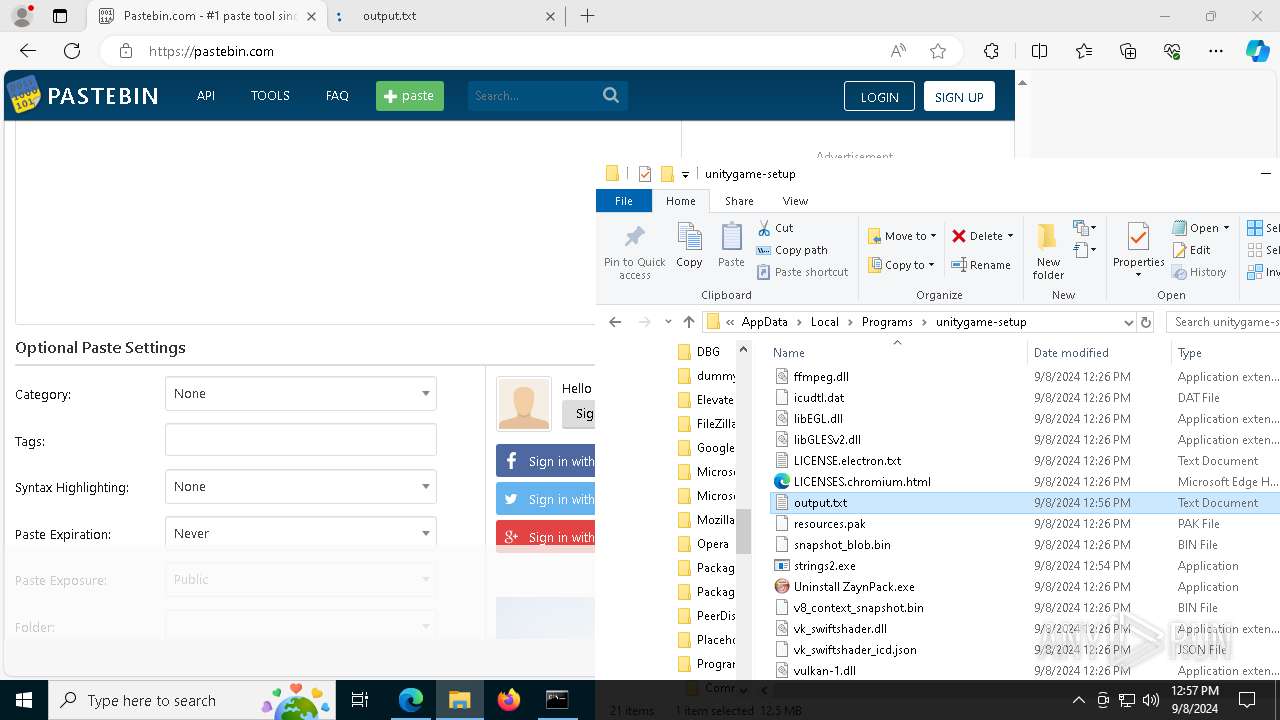
Task: Open Edge settings and more menu
Action: click(1216, 51)
